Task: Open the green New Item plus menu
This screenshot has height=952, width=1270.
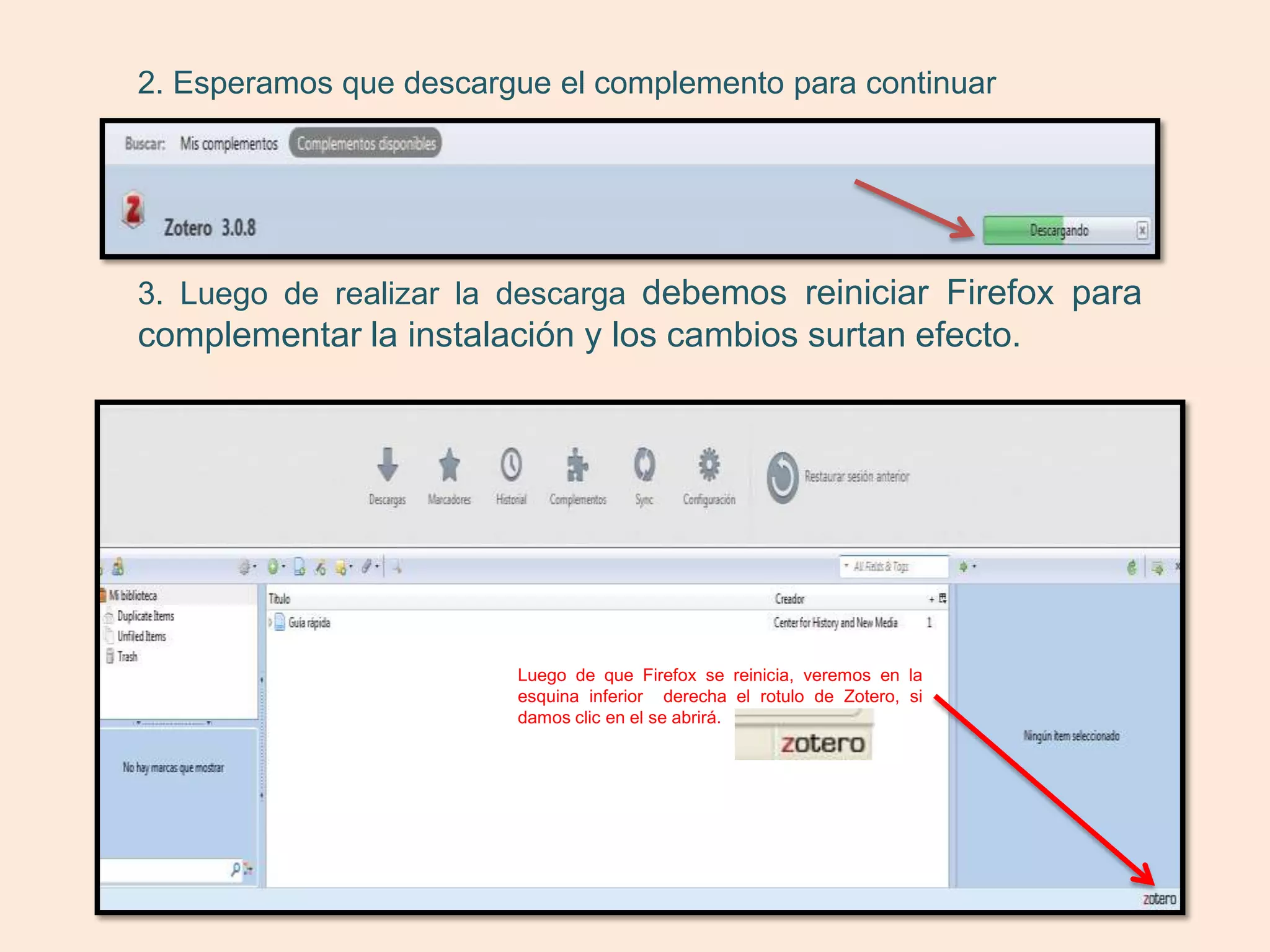Action: pyautogui.click(x=275, y=567)
